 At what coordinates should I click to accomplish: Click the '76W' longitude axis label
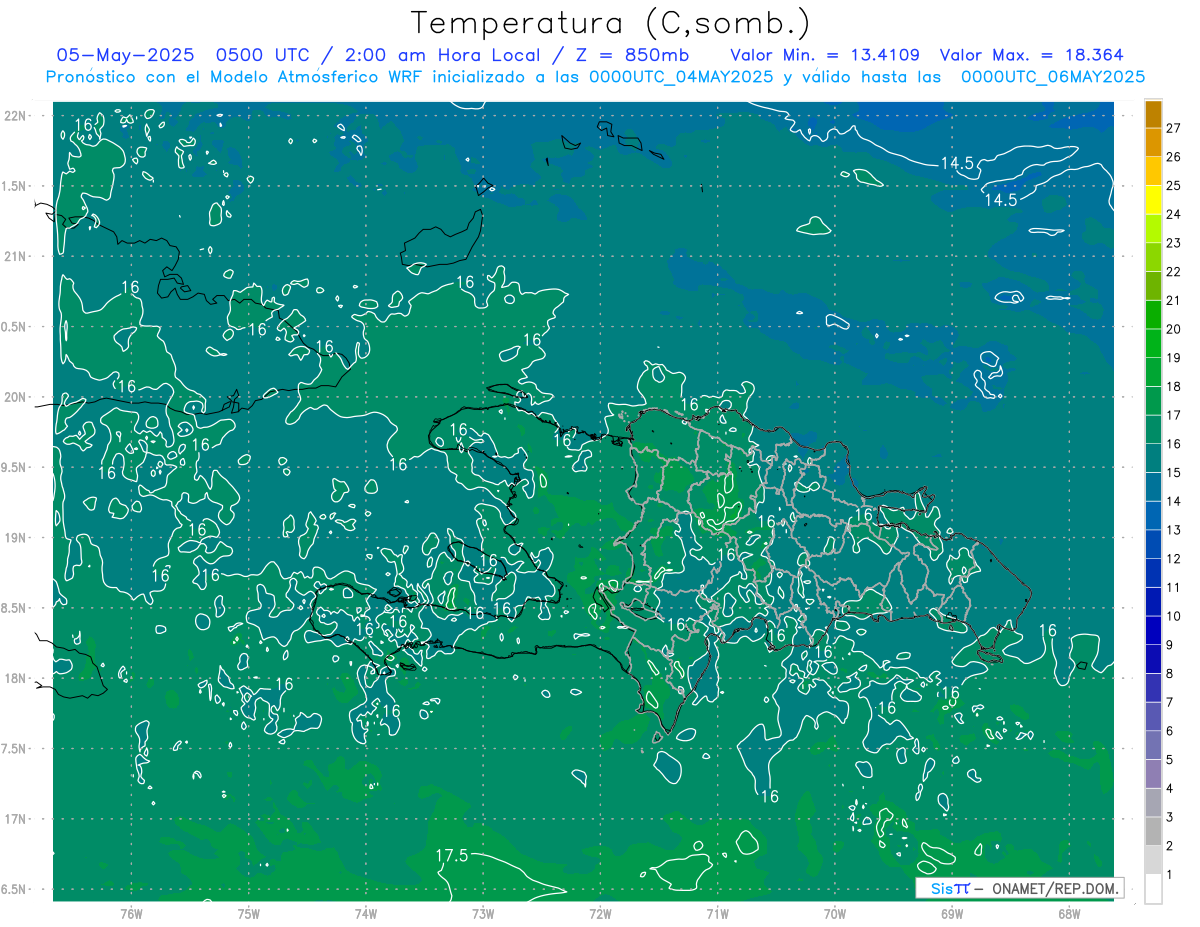point(131,914)
